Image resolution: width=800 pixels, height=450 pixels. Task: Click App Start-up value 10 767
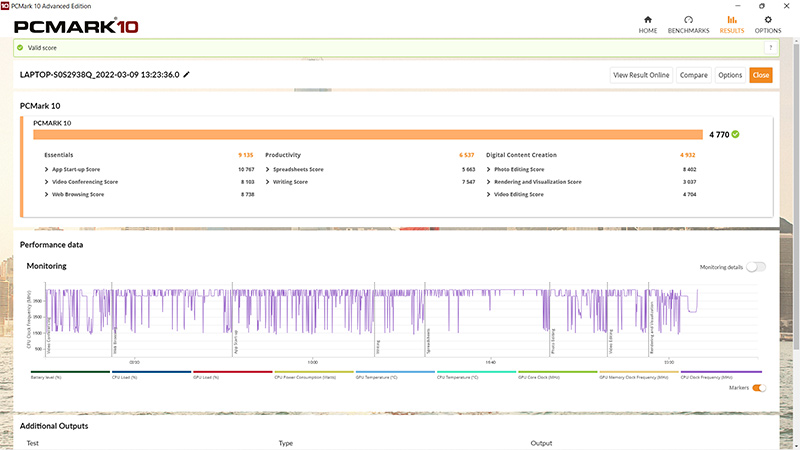246,169
